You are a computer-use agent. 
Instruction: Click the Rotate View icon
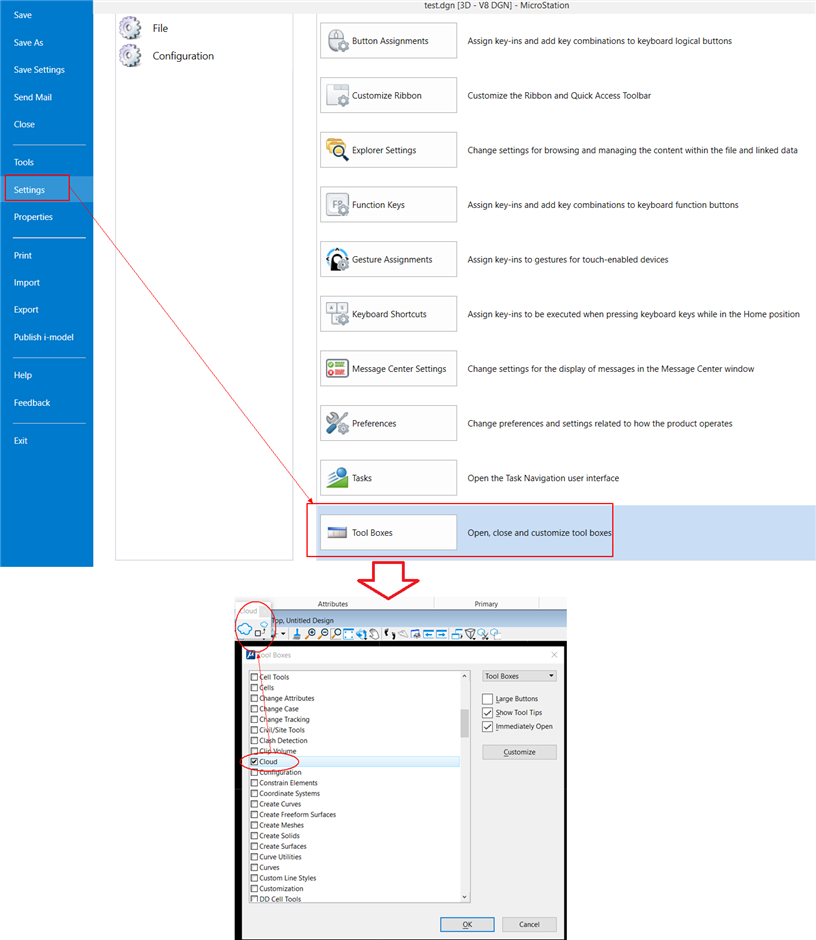361,634
